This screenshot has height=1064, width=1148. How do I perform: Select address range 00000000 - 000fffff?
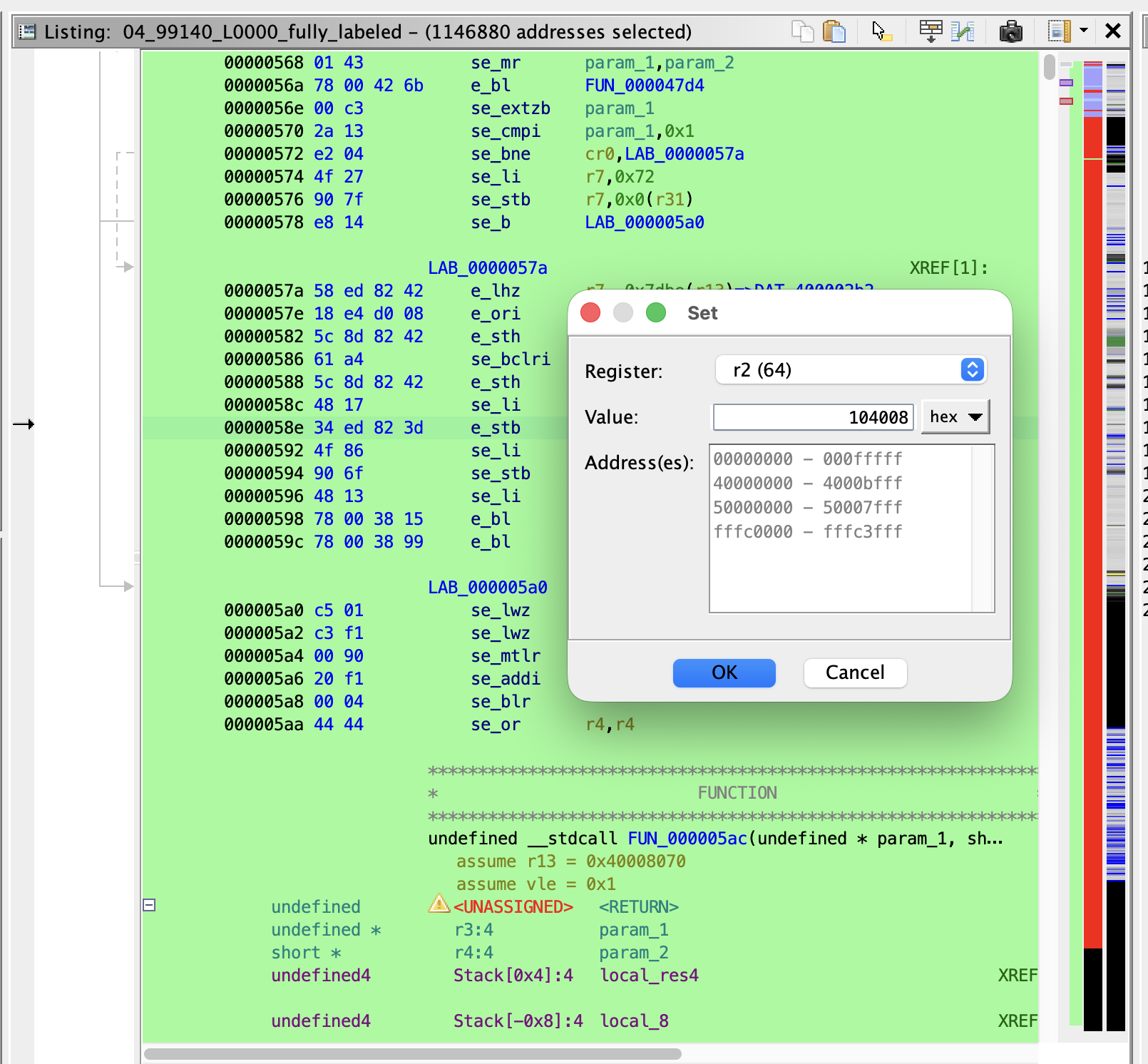click(x=808, y=459)
